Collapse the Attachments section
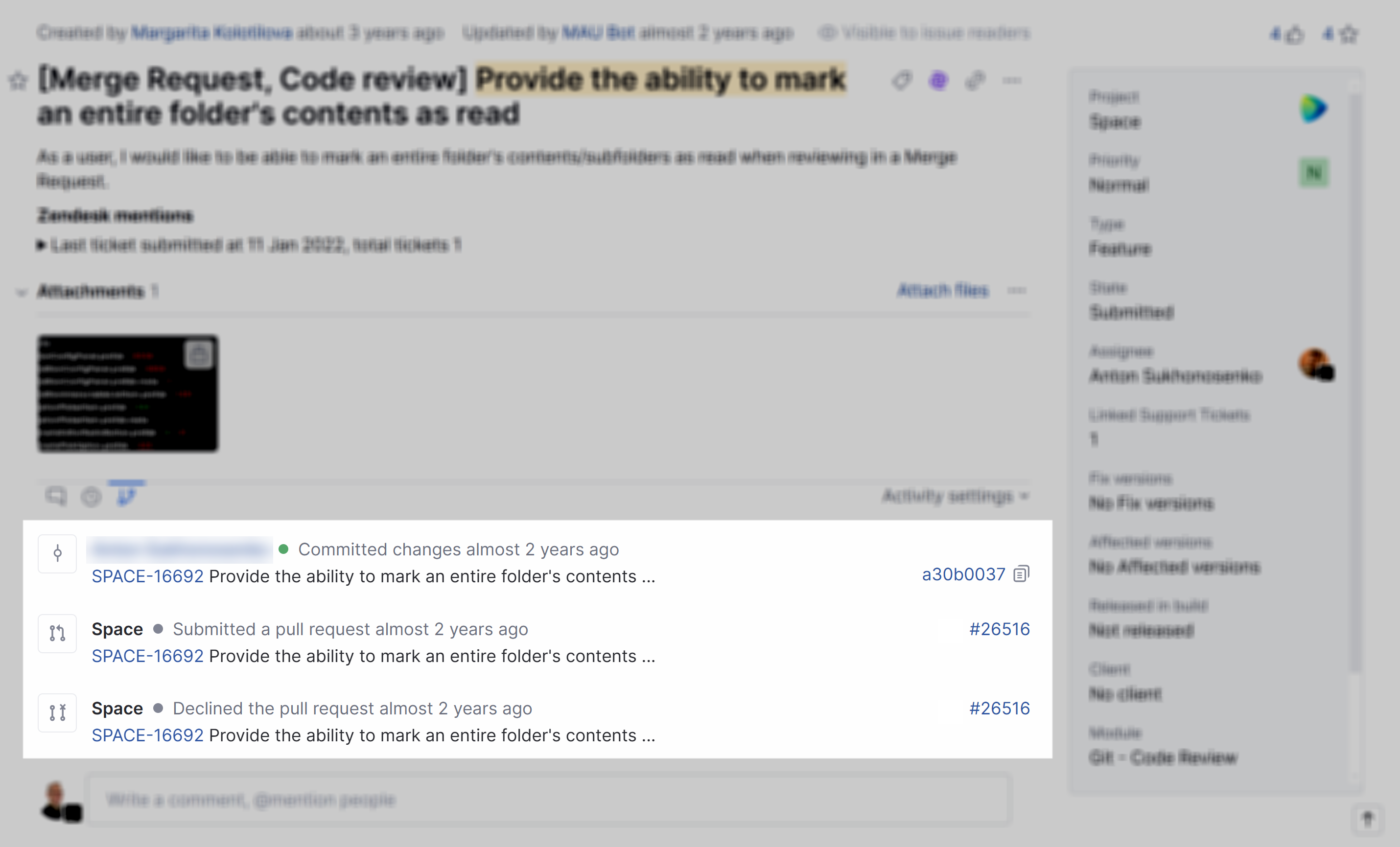This screenshot has width=1400, height=847. [21, 291]
